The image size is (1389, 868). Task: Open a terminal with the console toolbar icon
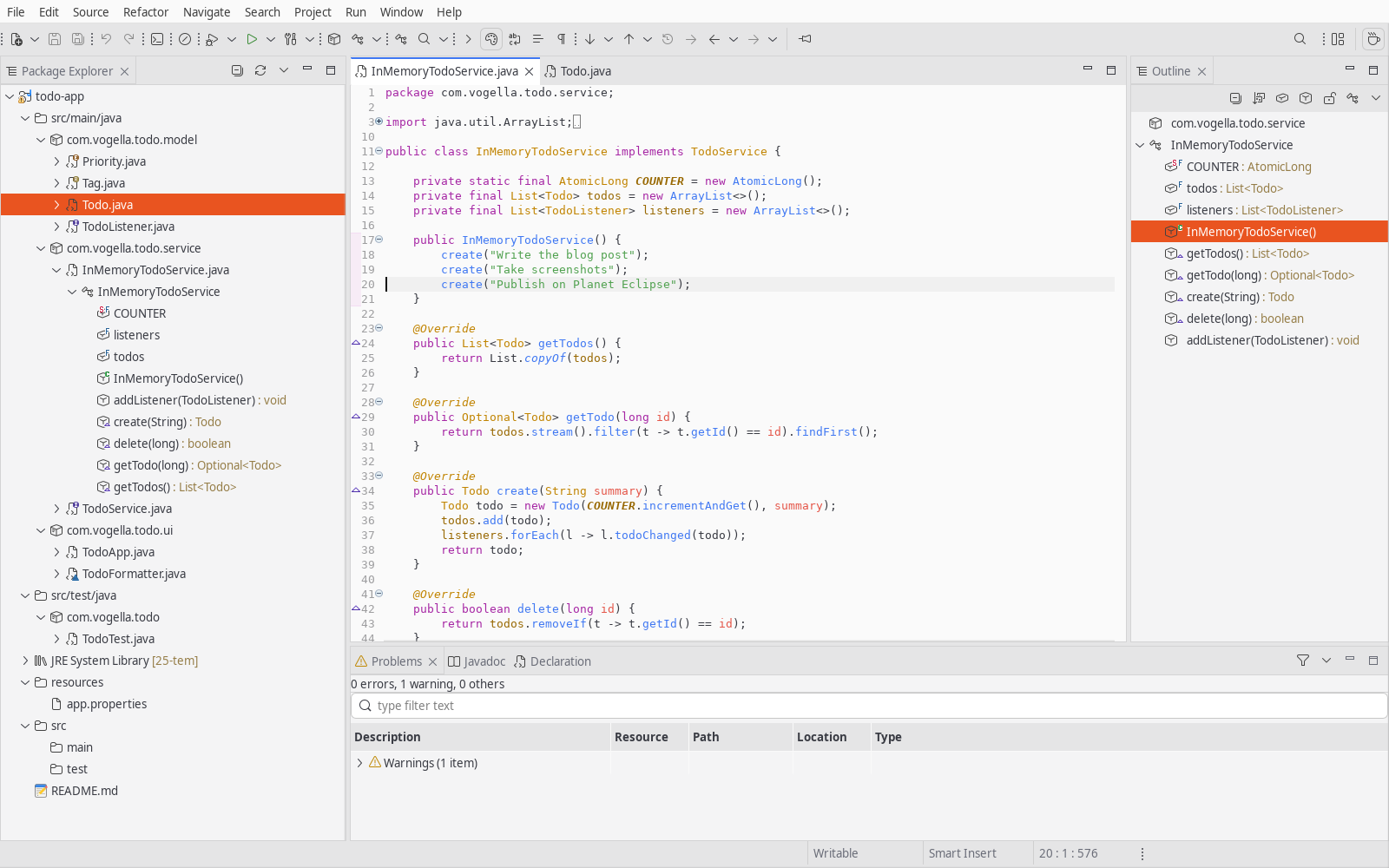click(x=157, y=39)
